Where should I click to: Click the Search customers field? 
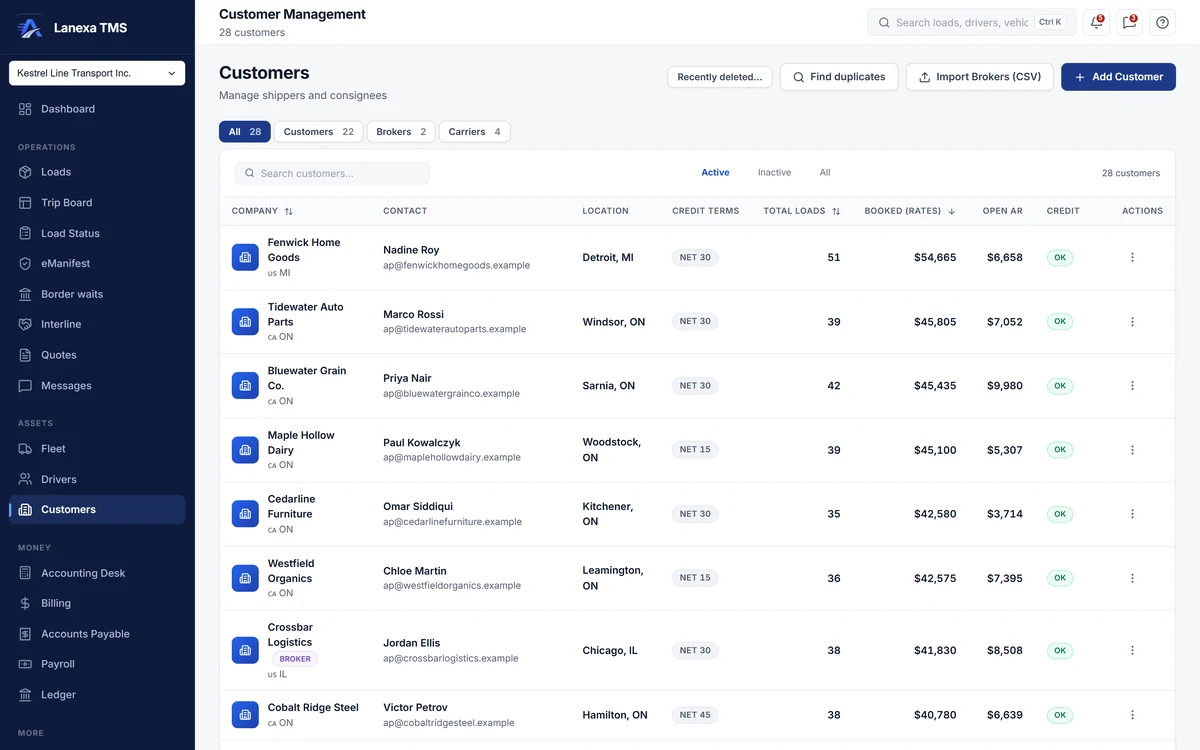coord(332,173)
